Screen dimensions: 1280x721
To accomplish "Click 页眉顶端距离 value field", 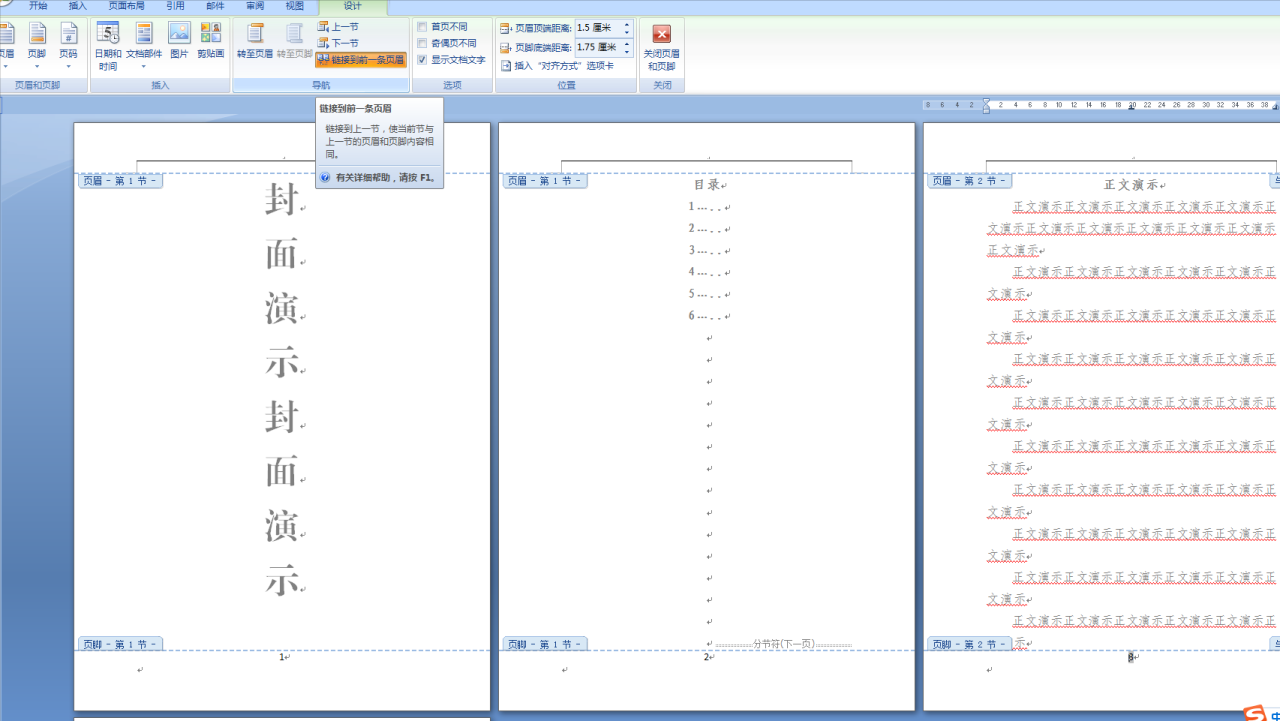I will (x=597, y=28).
